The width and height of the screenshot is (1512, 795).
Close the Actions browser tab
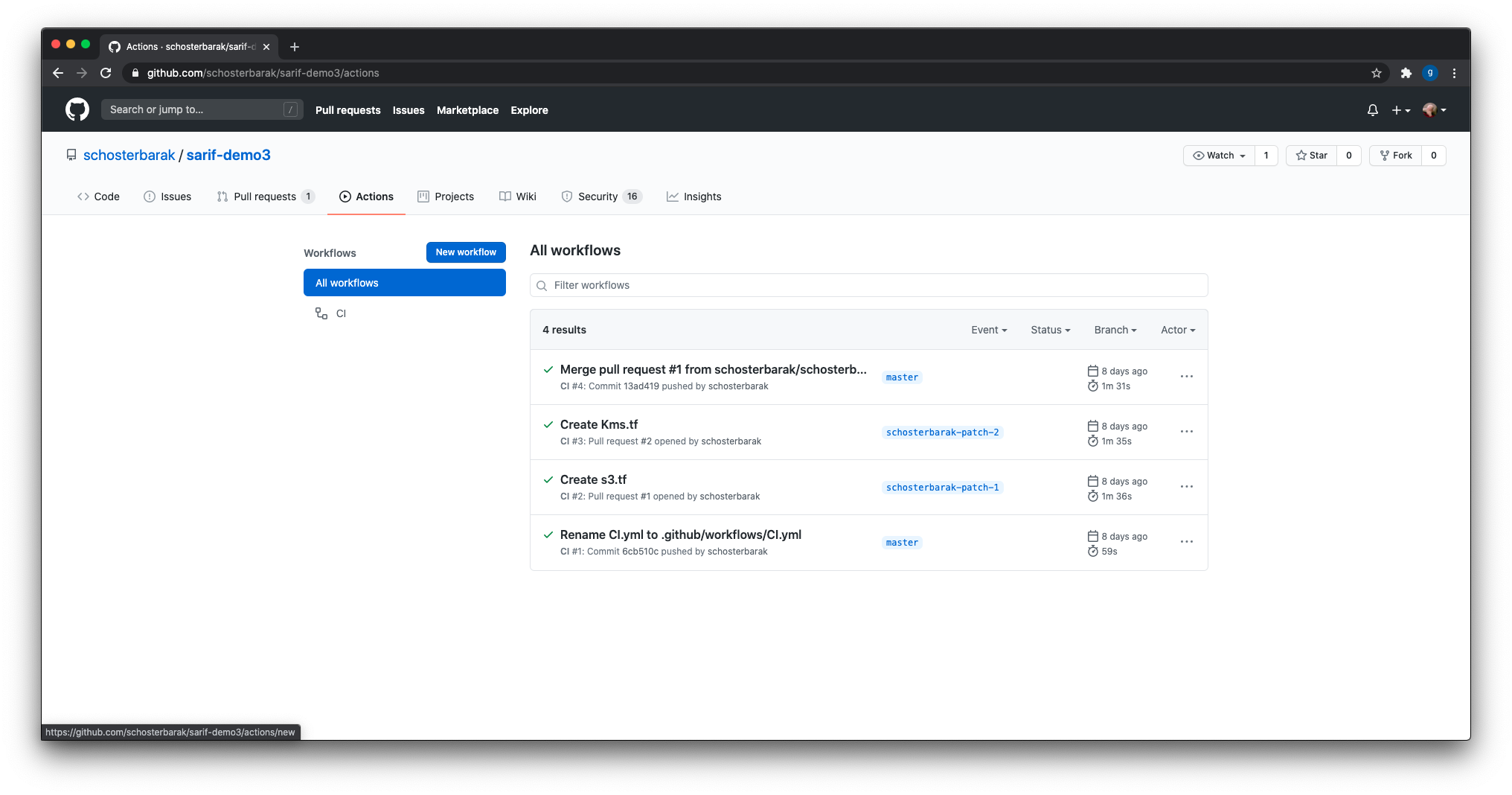coord(266,47)
